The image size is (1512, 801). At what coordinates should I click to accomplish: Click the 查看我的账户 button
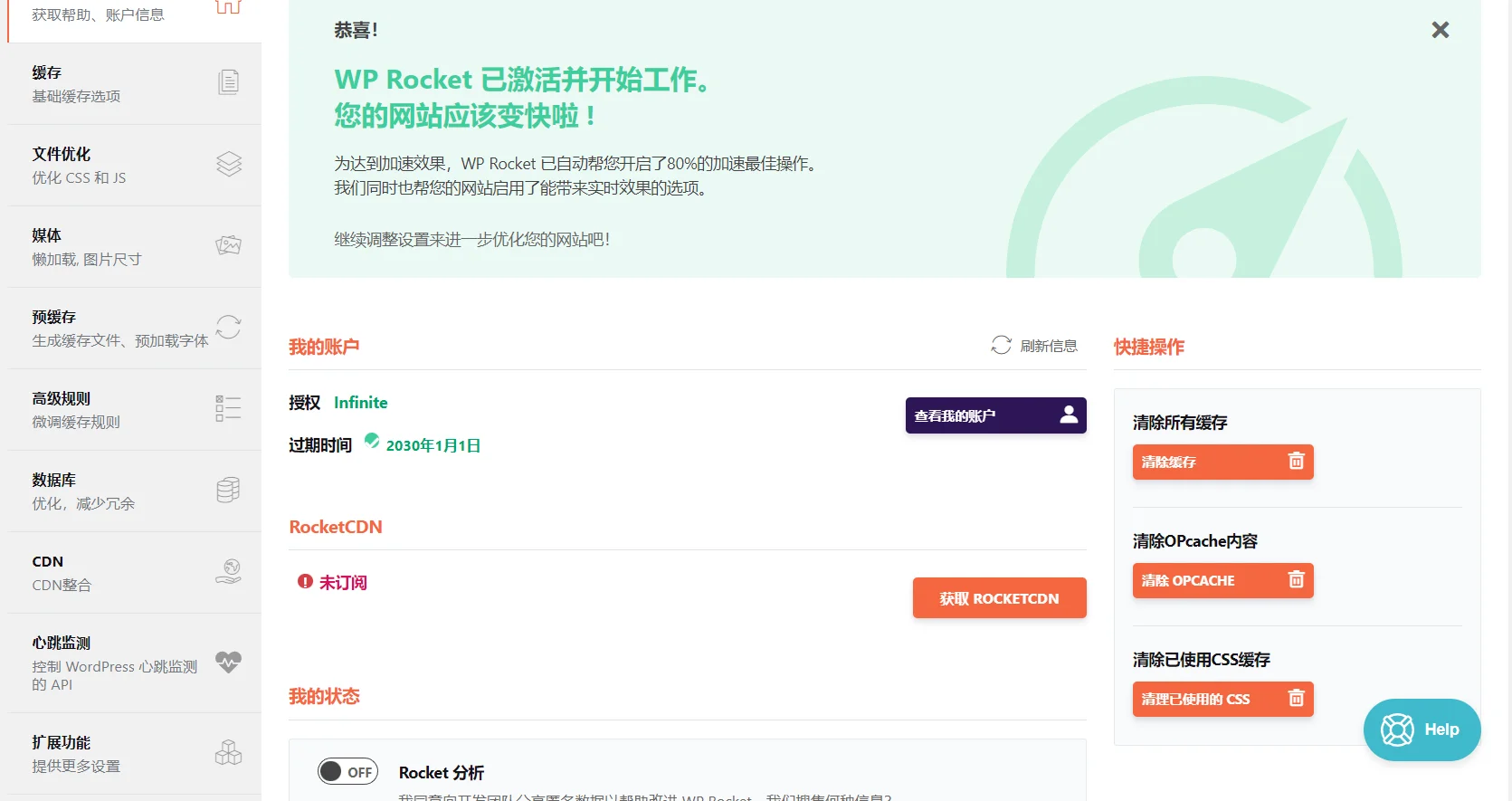coord(995,415)
